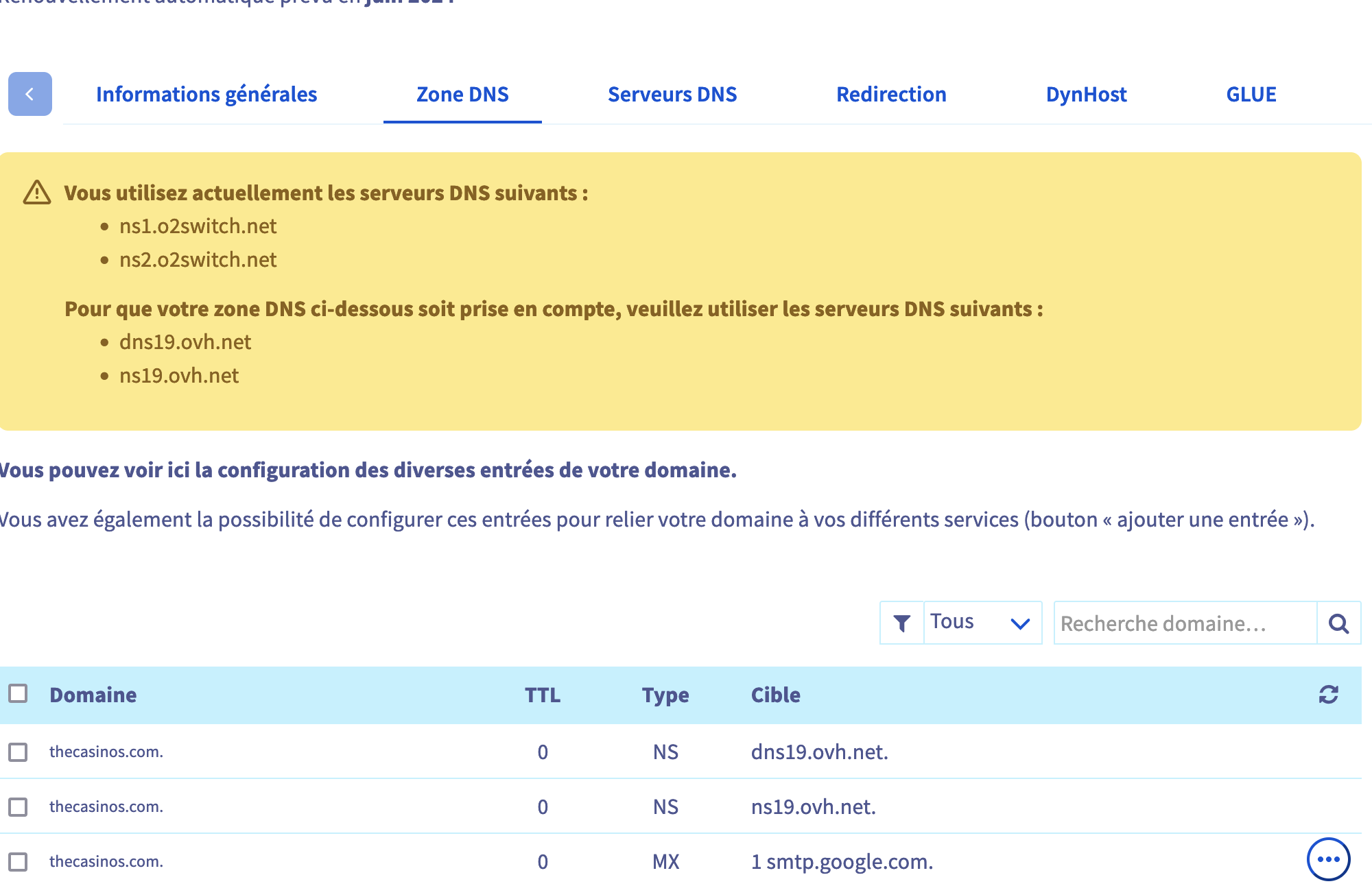The width and height of the screenshot is (1372, 886).
Task: Check the smtp.google.com MX row checkbox
Action: tap(19, 862)
